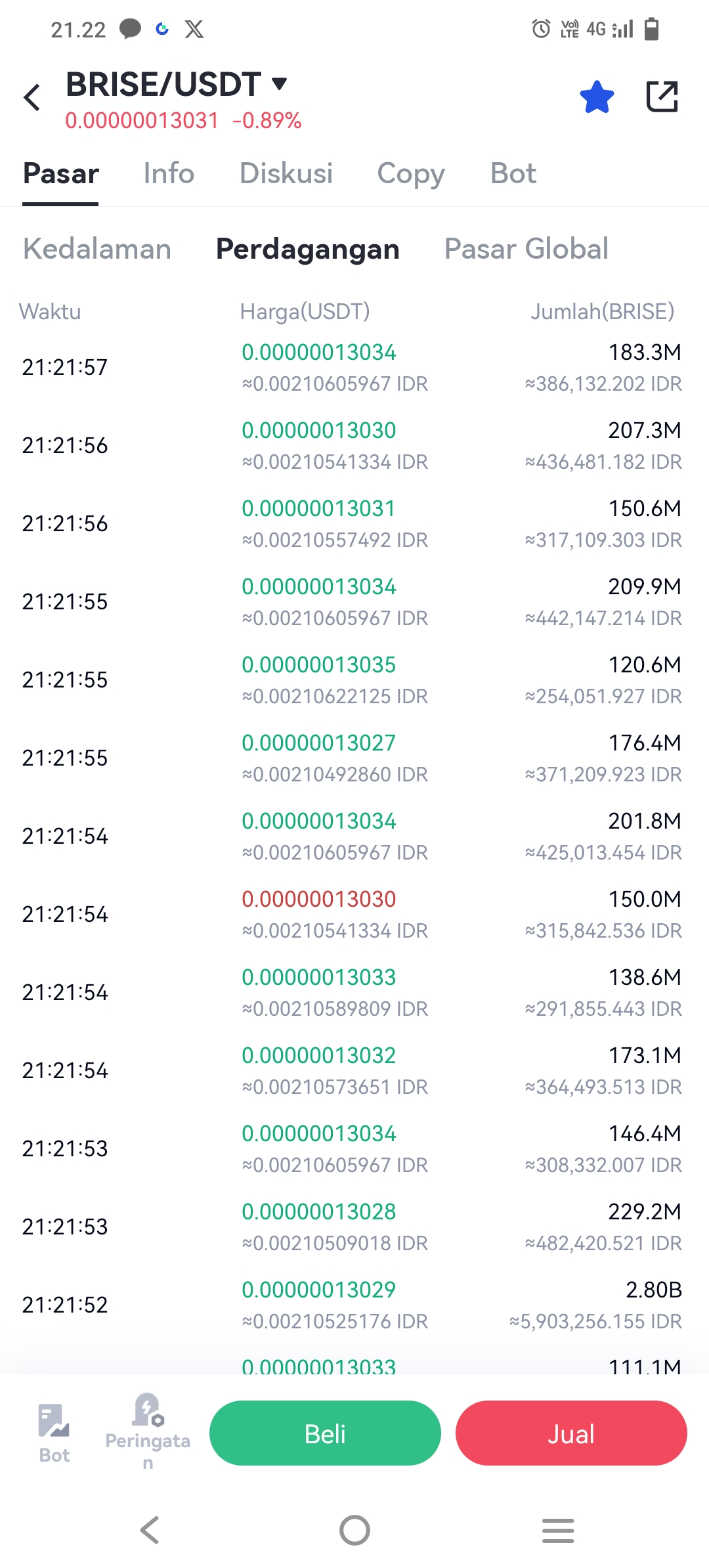Switch to the Info tab
The image size is (709, 1568).
[x=169, y=173]
